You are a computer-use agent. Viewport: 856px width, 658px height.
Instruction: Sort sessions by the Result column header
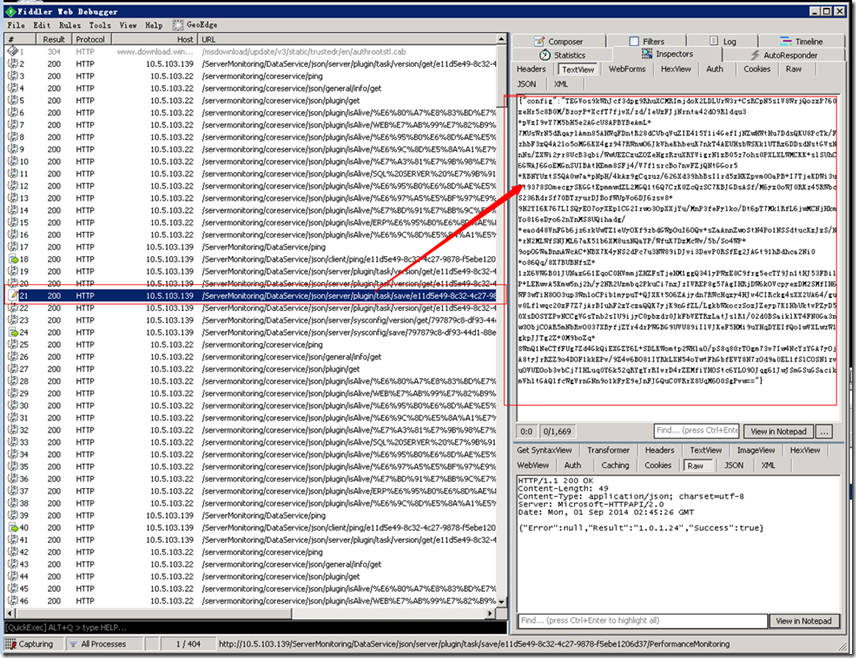point(54,39)
